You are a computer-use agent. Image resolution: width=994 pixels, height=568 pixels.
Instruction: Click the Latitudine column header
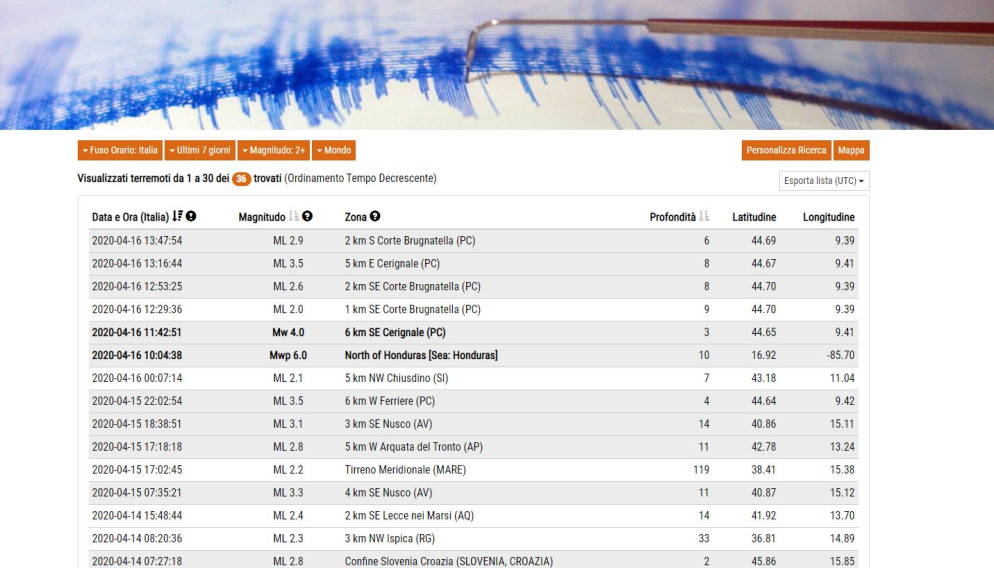pyautogui.click(x=754, y=217)
